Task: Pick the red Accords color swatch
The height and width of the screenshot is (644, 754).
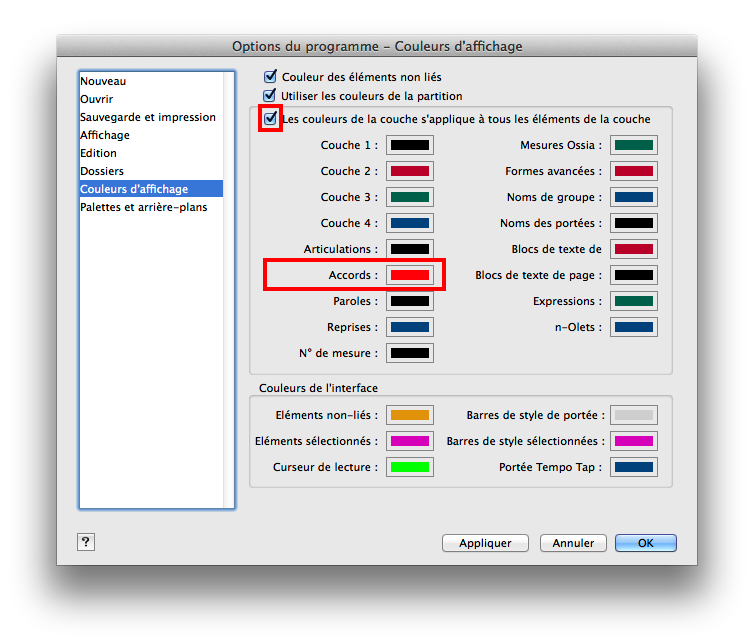Action: pyautogui.click(x=410, y=275)
